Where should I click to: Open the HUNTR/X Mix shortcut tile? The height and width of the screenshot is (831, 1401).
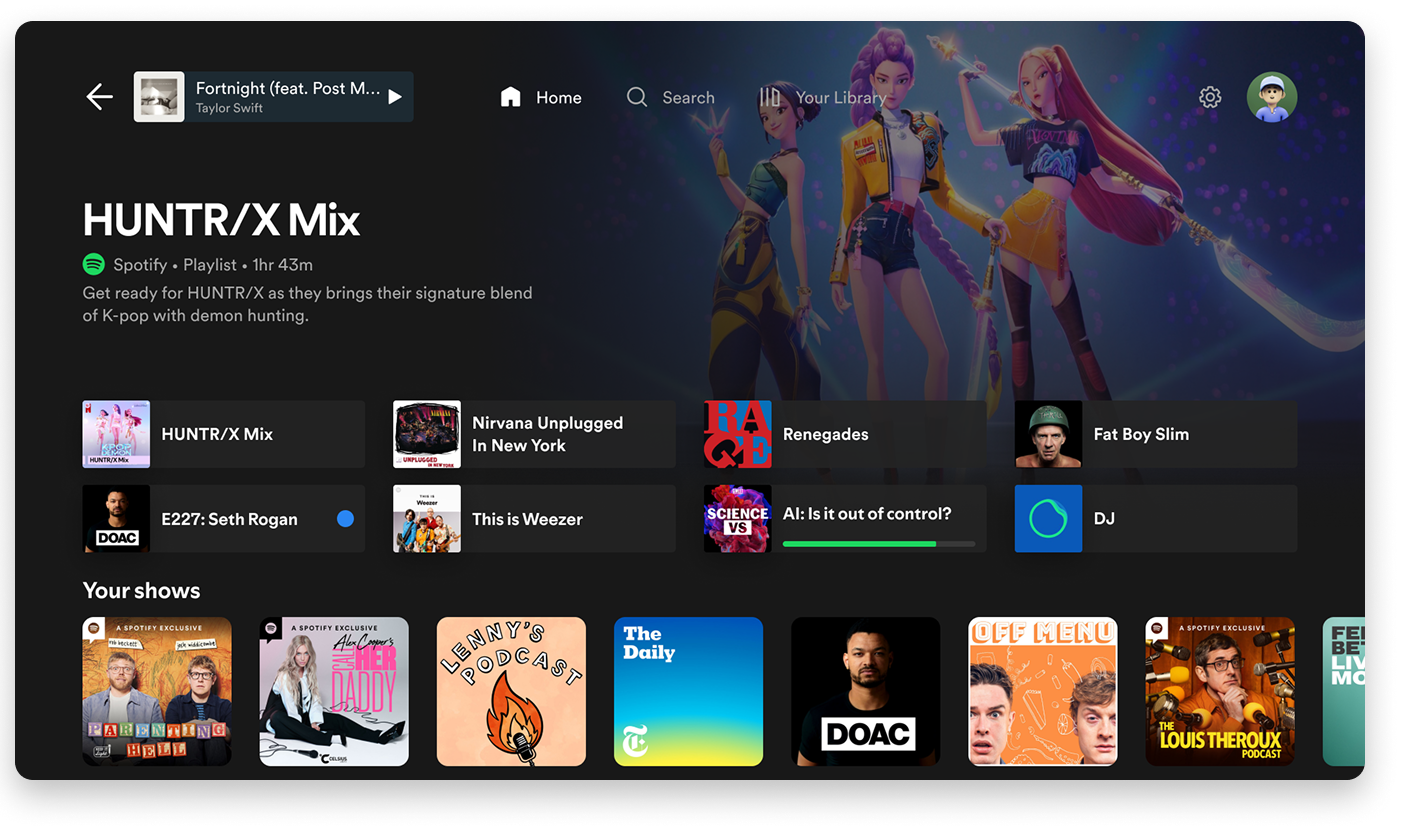224,435
